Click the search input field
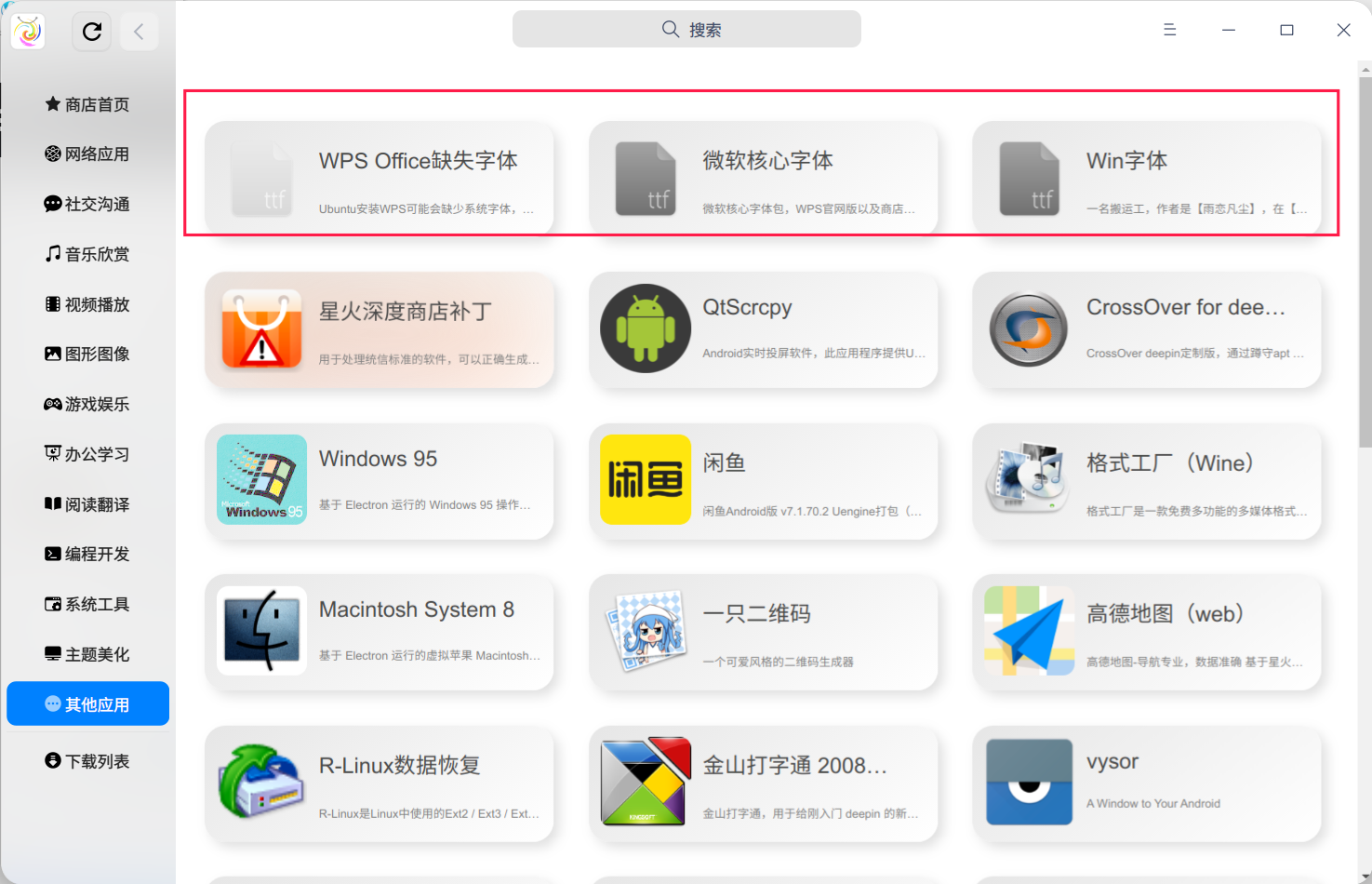The image size is (1372, 884). 686,29
